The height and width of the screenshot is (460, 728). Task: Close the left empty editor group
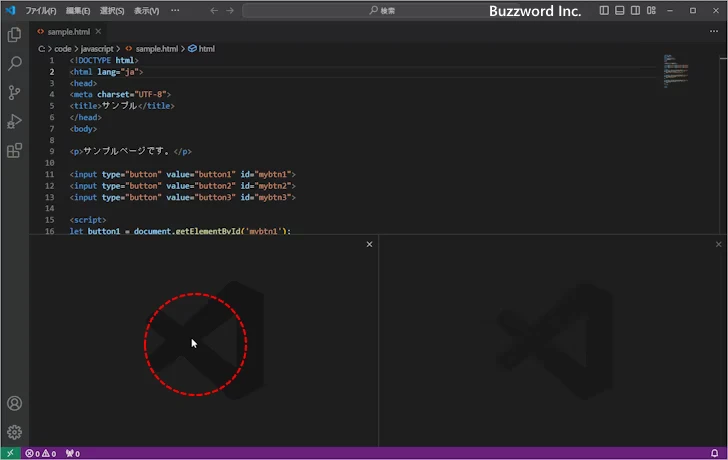[369, 244]
